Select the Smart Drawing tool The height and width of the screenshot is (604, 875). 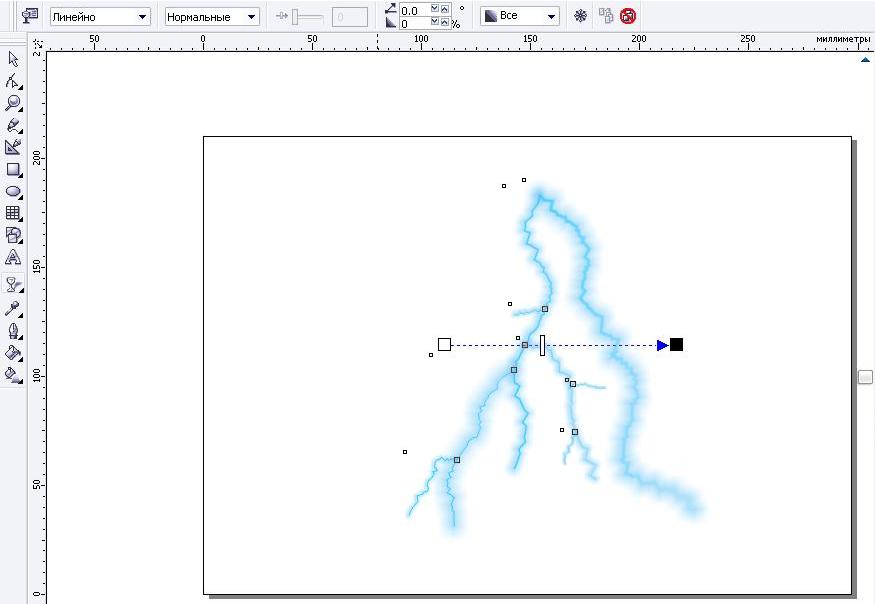(13, 147)
